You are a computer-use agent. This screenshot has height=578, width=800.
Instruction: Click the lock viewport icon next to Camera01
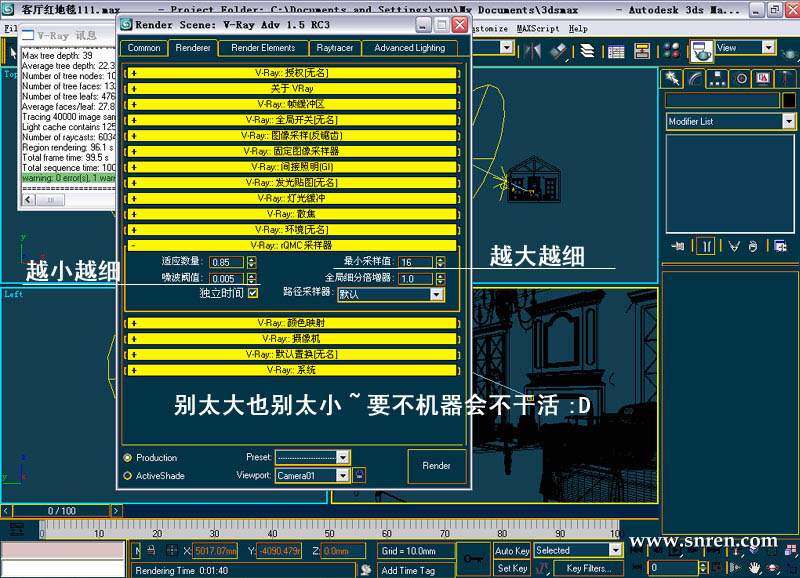(359, 475)
